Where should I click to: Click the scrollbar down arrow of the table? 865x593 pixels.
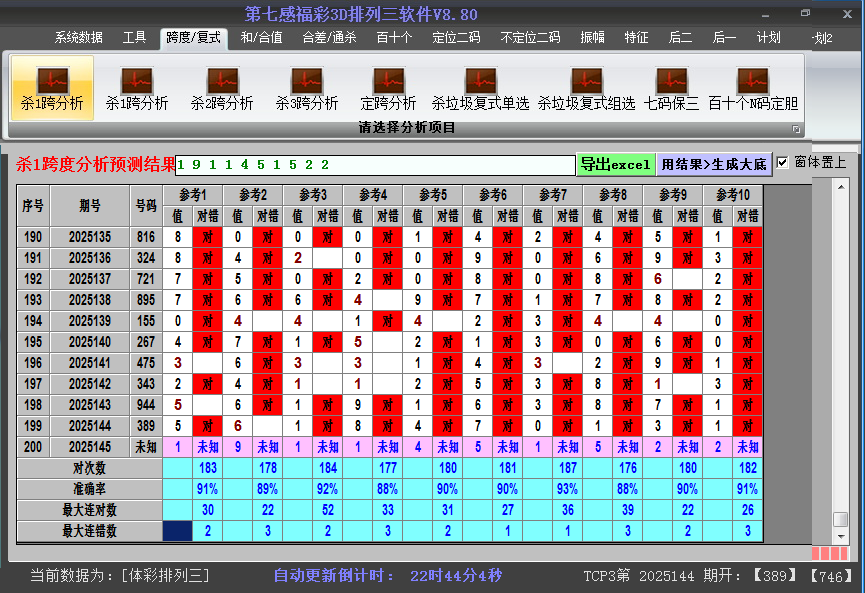click(x=841, y=536)
